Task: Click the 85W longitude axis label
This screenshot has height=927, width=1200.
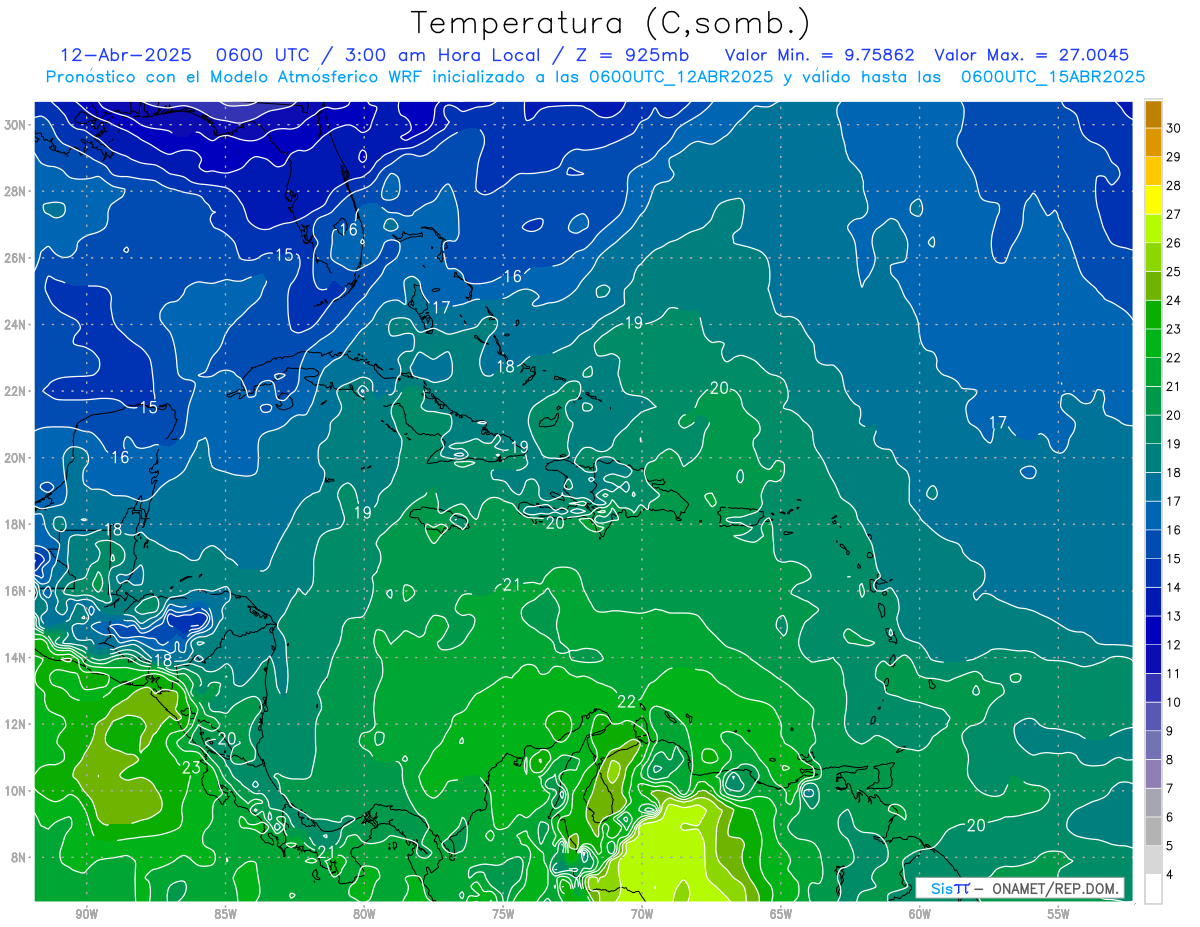Action: pos(225,914)
